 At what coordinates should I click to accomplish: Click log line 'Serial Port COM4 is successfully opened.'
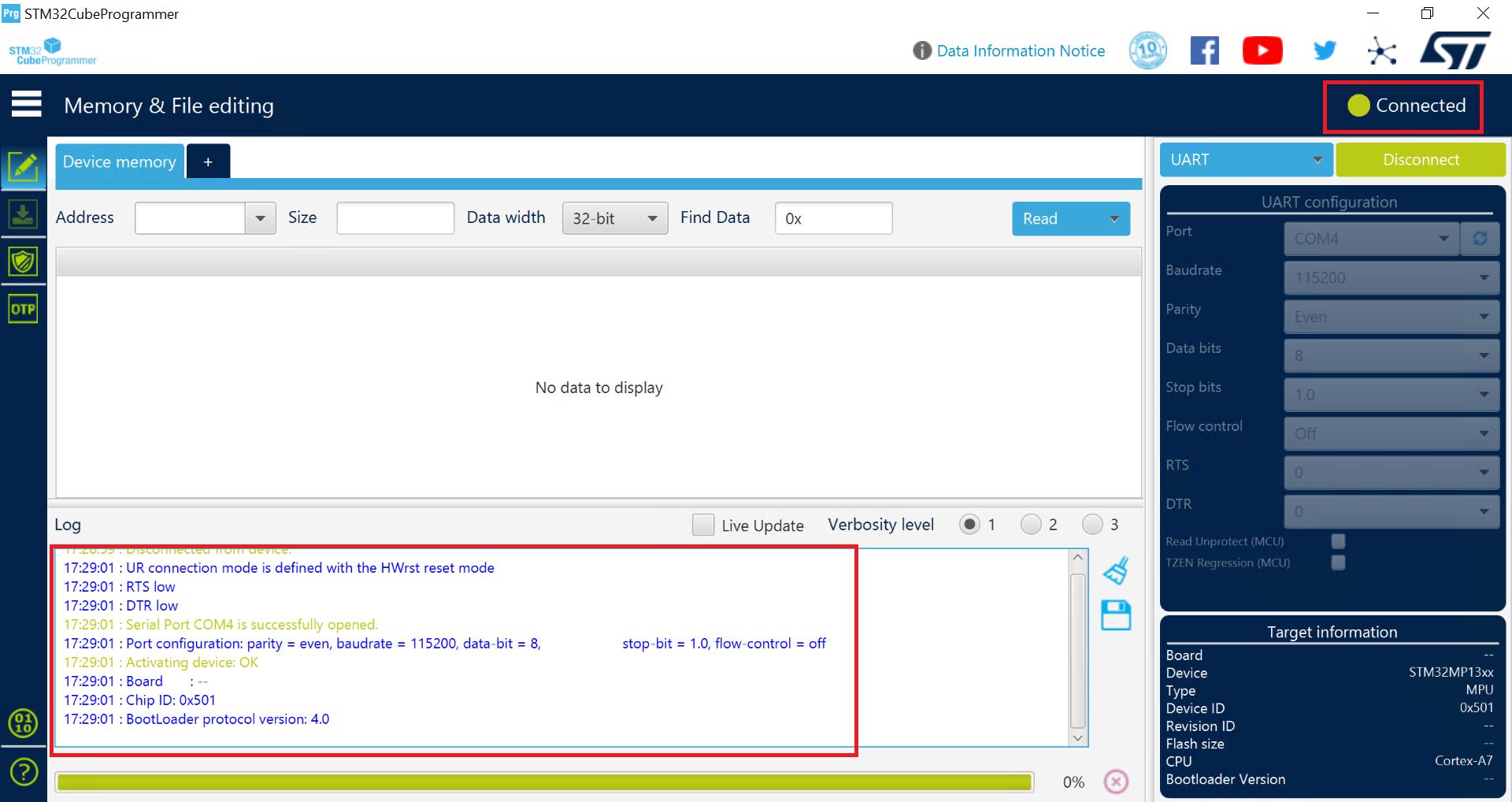221,625
